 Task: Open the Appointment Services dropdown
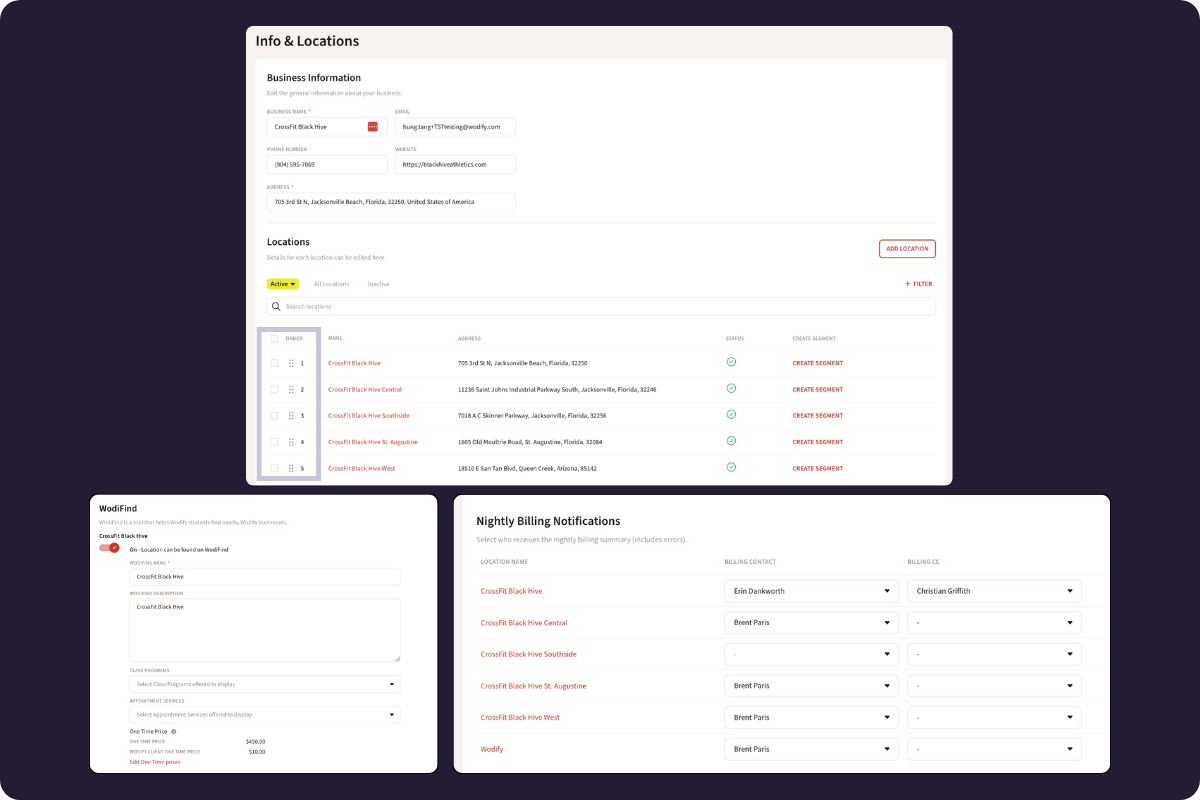click(x=265, y=715)
